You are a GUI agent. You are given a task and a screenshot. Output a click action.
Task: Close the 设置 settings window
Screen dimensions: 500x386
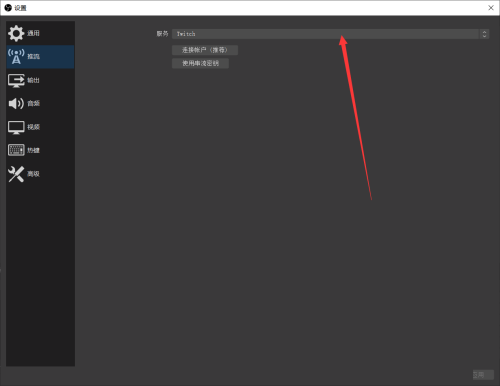pos(491,8)
